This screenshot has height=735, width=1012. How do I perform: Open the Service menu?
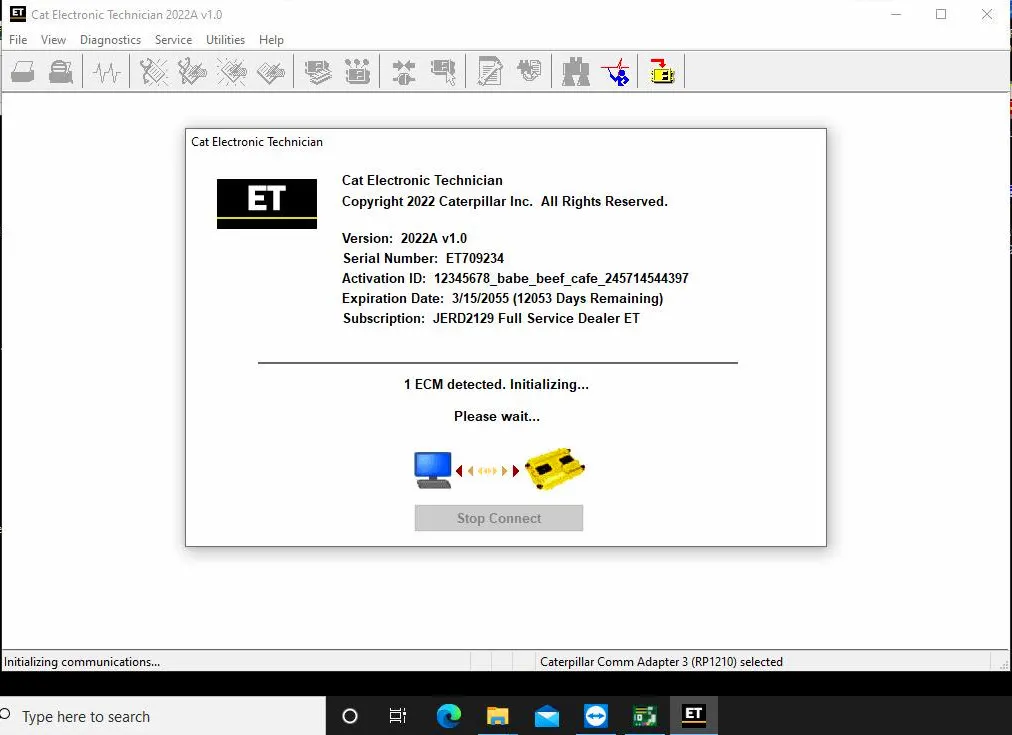click(x=173, y=40)
